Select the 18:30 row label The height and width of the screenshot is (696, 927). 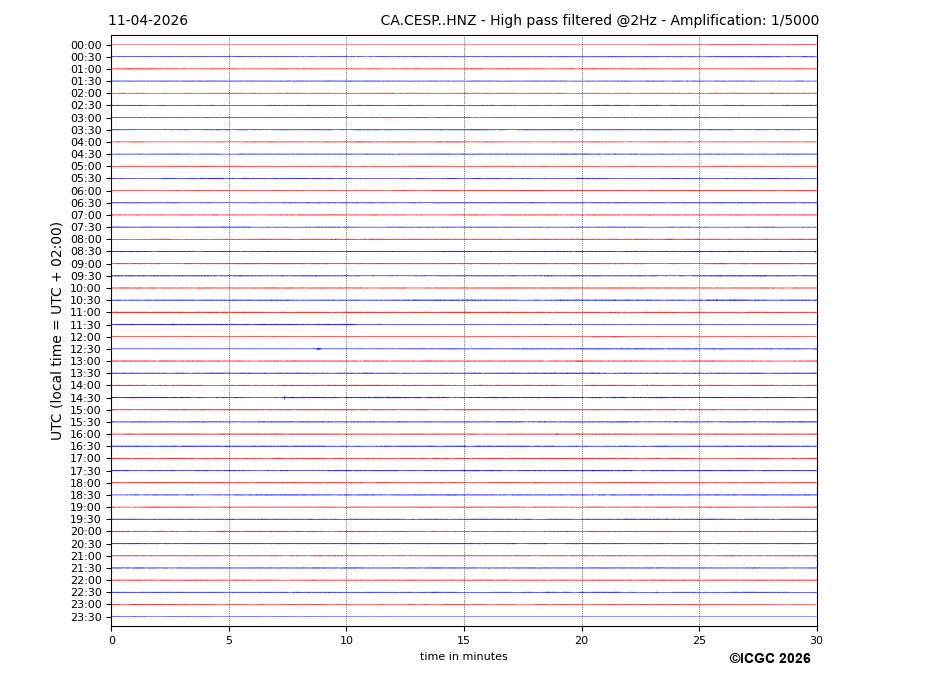(86, 495)
